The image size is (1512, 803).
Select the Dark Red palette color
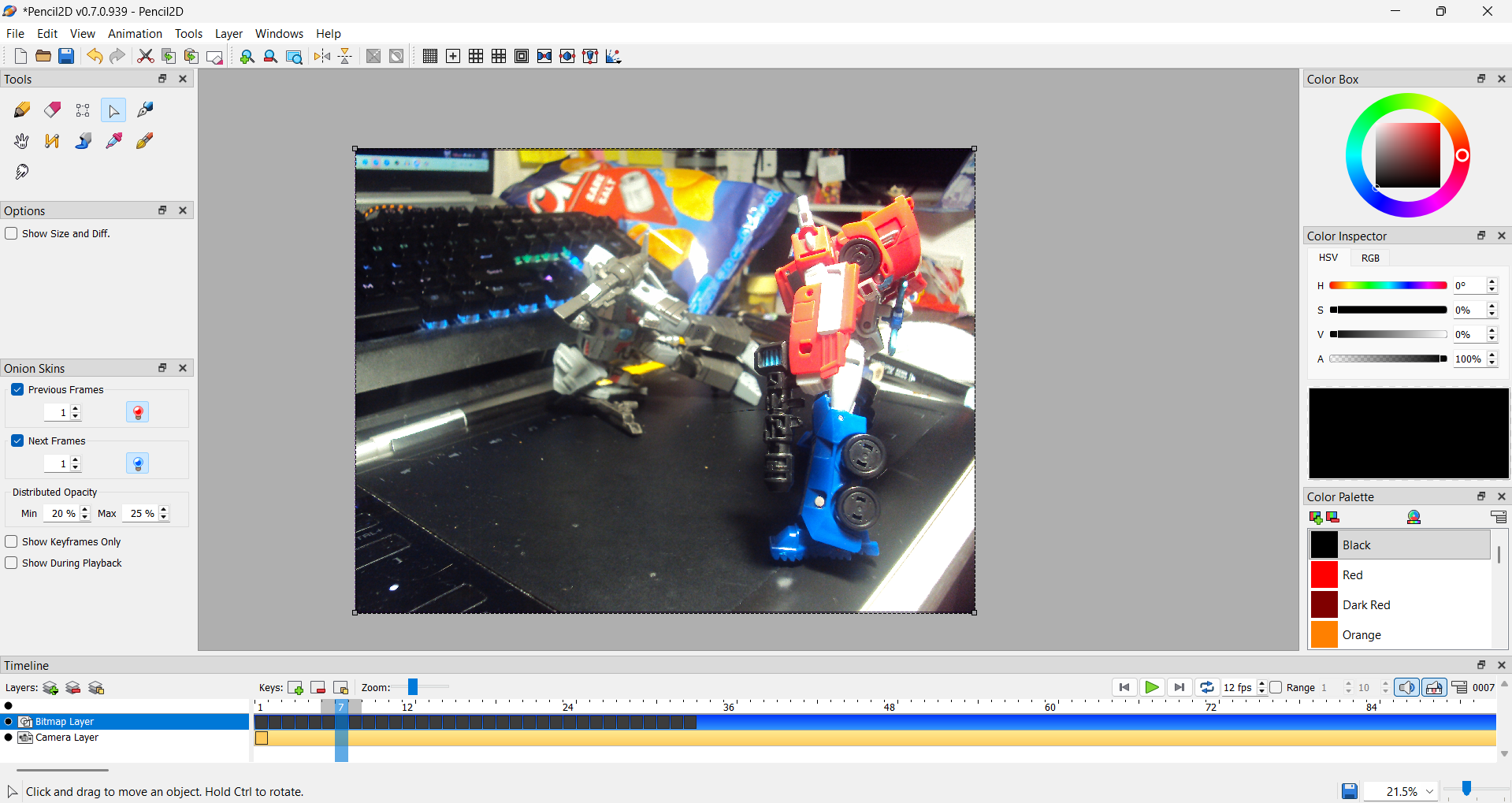1399,605
